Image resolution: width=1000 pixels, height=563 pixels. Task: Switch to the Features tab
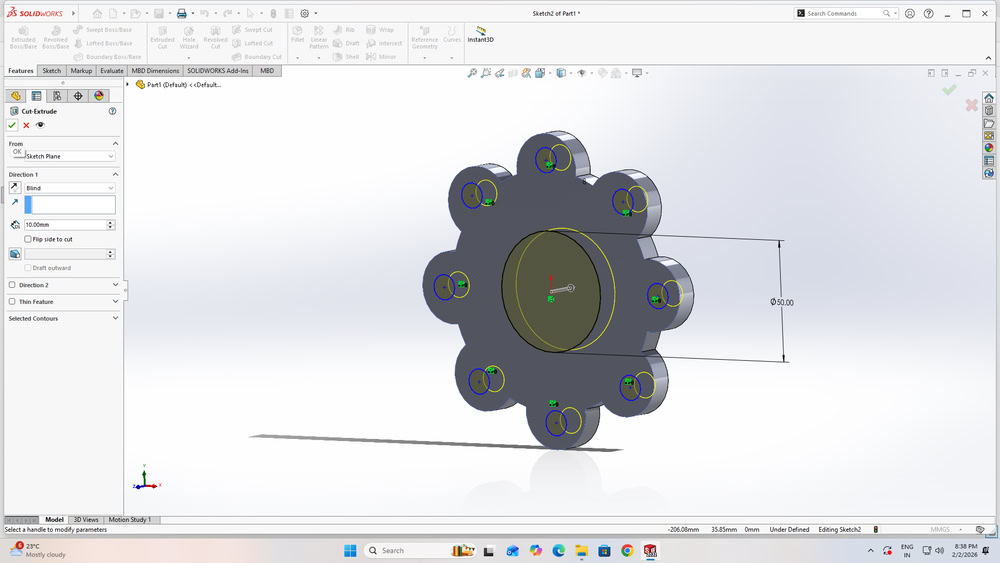click(x=20, y=71)
